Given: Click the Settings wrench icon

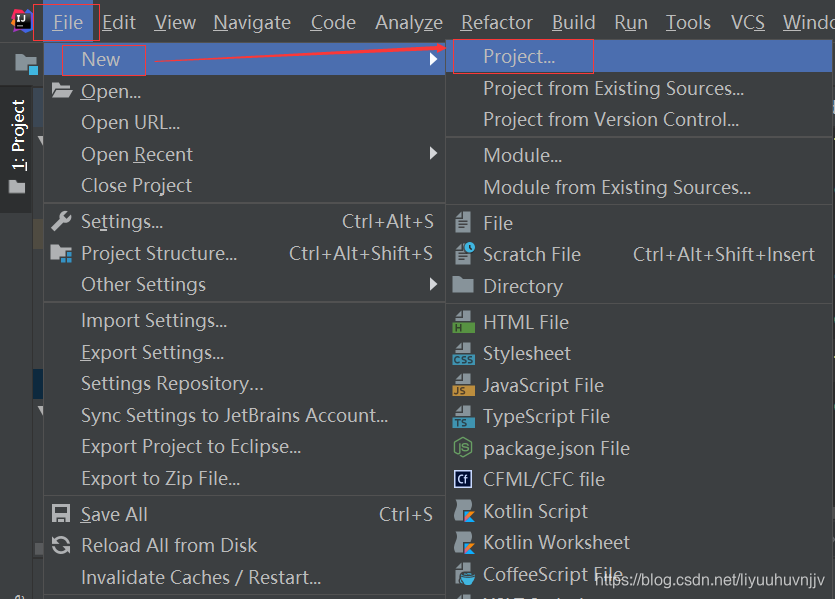Looking at the screenshot, I should pyautogui.click(x=62, y=221).
